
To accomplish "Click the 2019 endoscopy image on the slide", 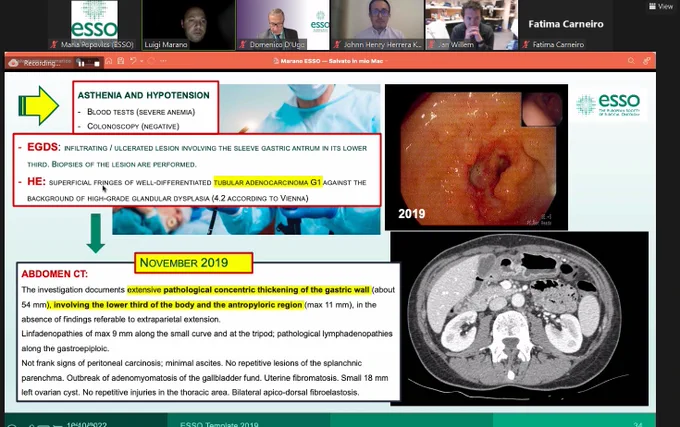I will click(476, 157).
